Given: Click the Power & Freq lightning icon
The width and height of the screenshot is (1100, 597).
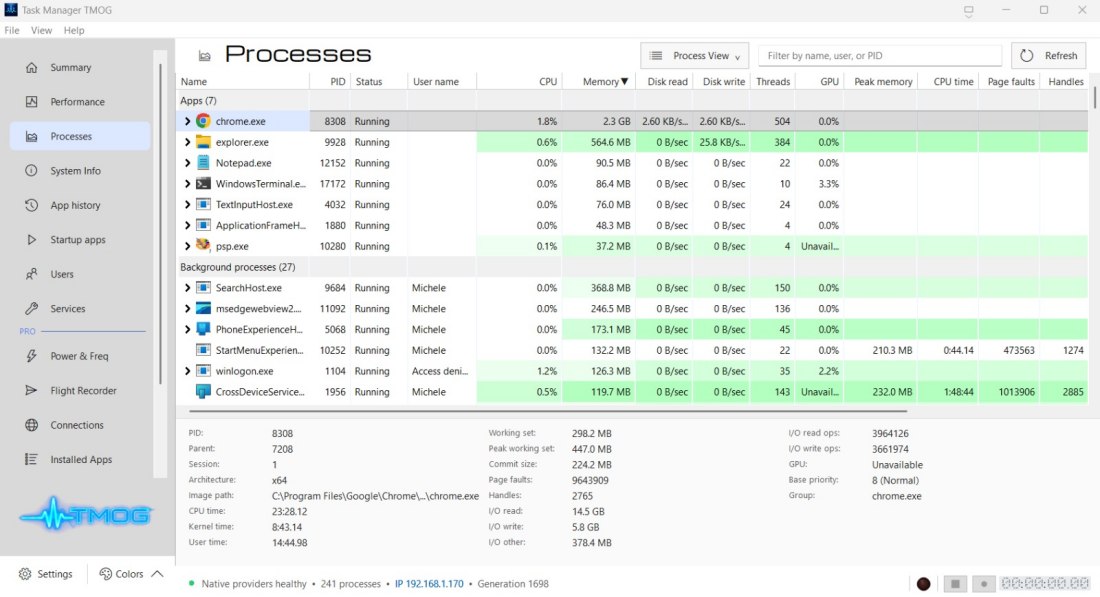Looking at the screenshot, I should (x=31, y=356).
